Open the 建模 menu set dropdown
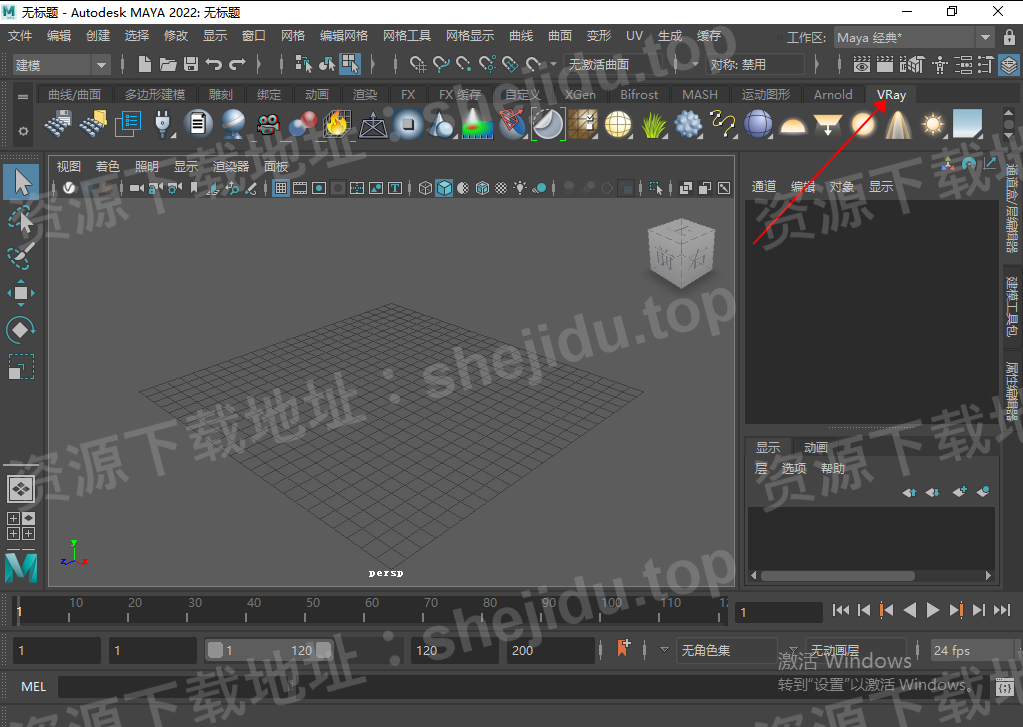This screenshot has height=727, width=1023. 61,65
